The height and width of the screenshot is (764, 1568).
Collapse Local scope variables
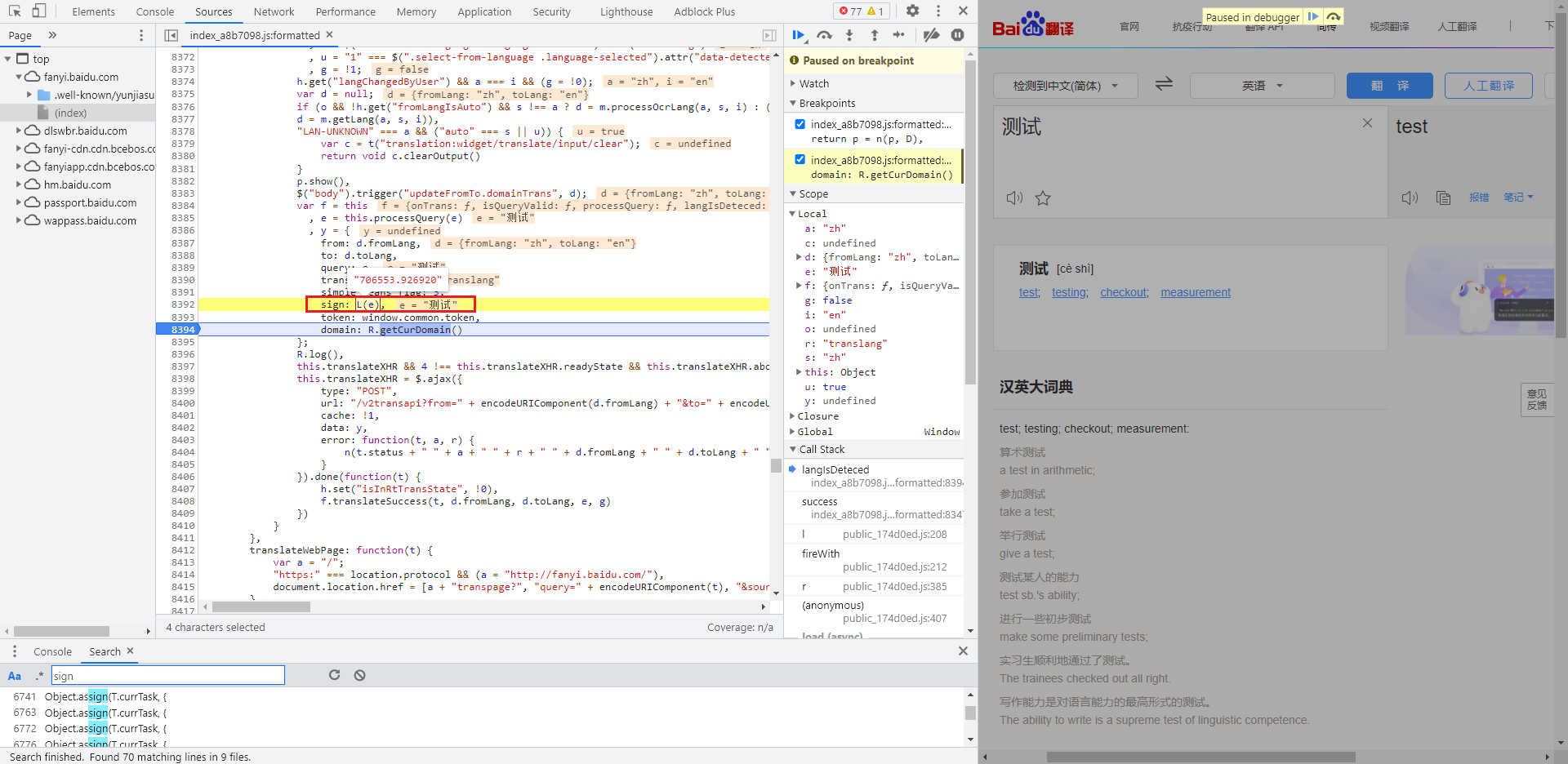(x=792, y=214)
